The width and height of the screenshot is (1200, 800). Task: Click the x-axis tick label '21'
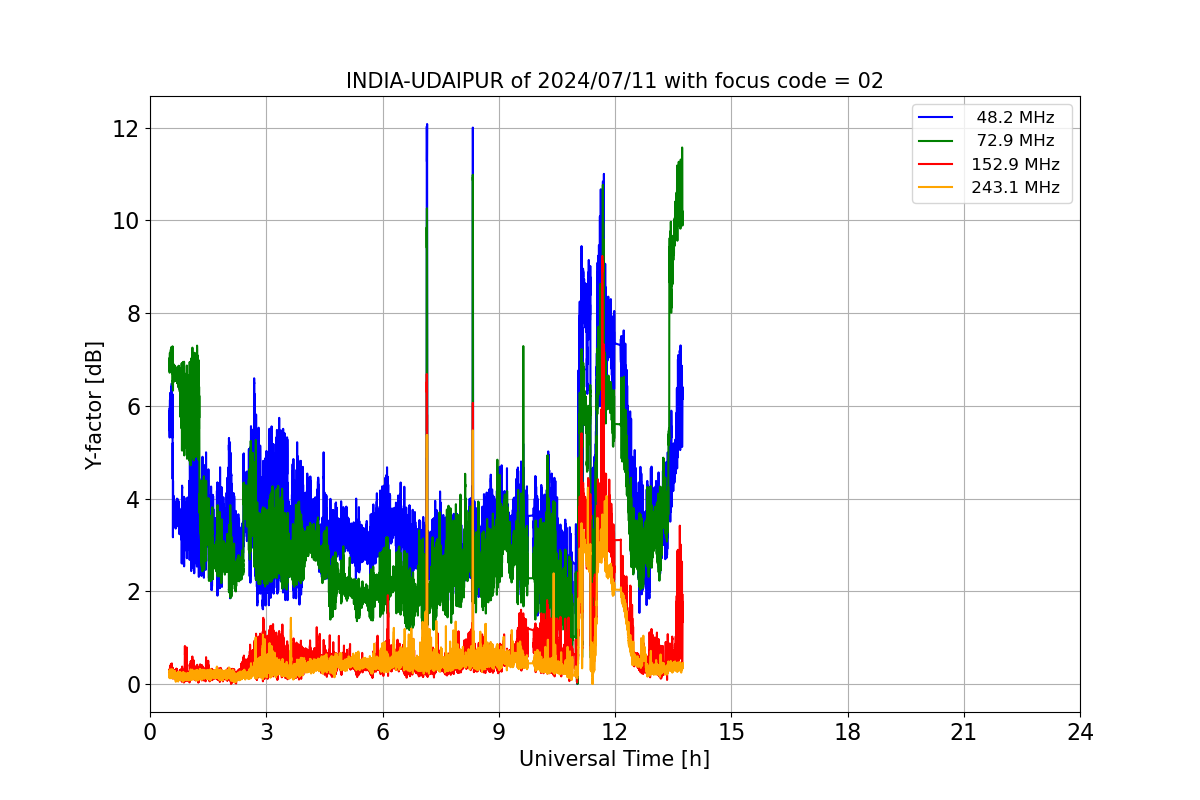point(964,732)
